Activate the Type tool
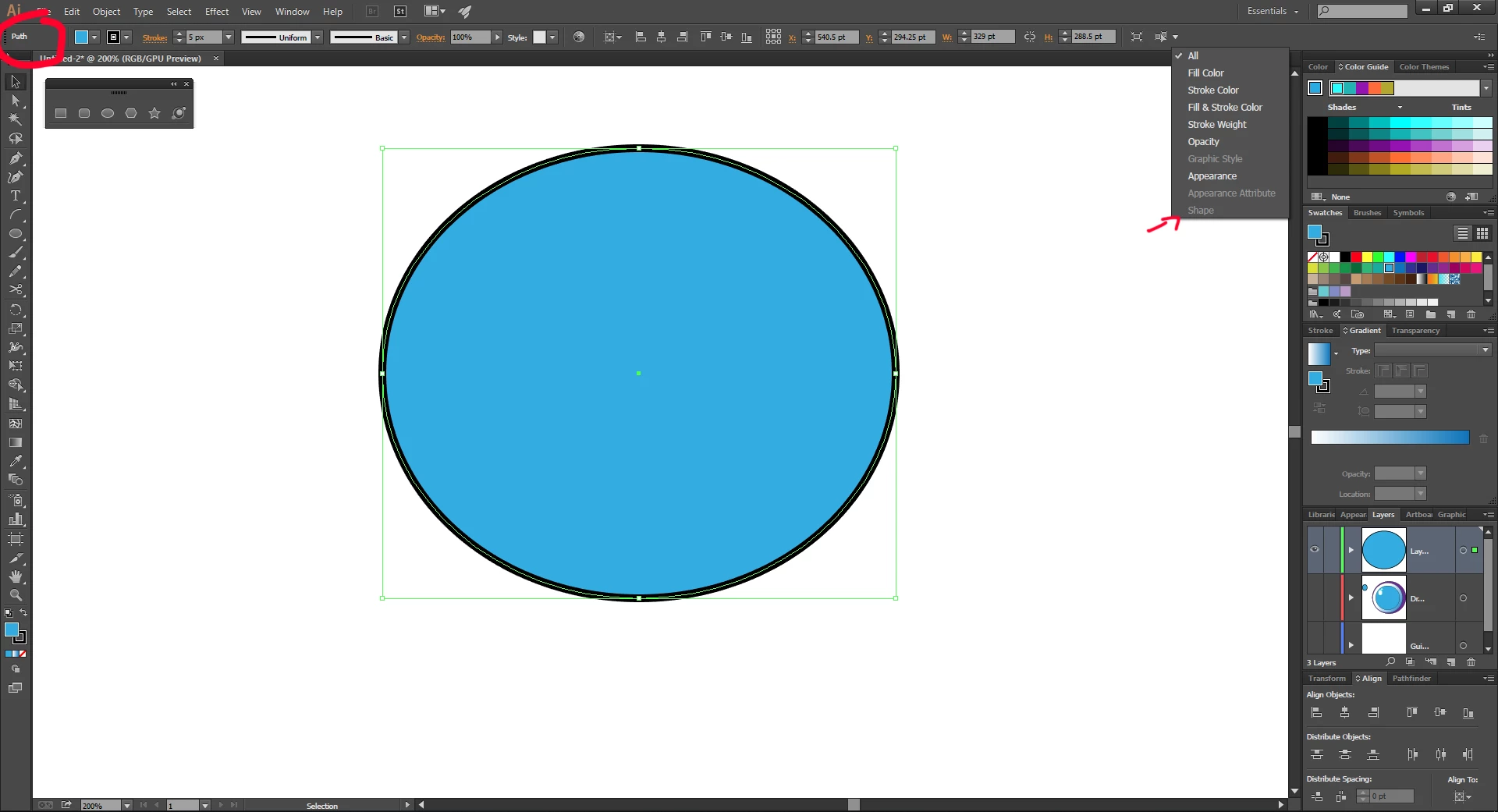Viewport: 1498px width, 812px height. (x=16, y=196)
